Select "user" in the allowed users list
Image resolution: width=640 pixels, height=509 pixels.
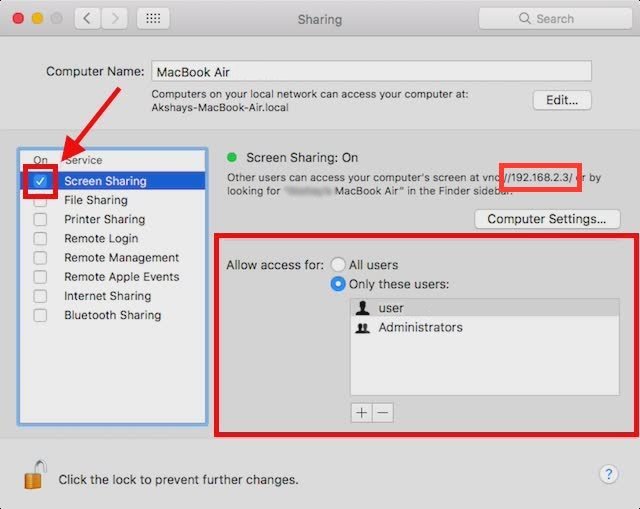(x=390, y=308)
